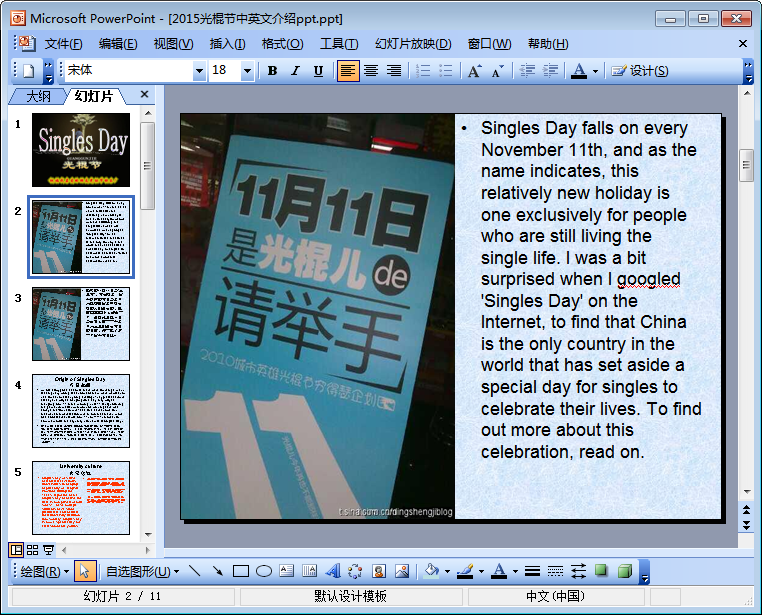Open the line color dropdown arrow
This screenshot has width=762, height=615.
pyautogui.click(x=481, y=572)
